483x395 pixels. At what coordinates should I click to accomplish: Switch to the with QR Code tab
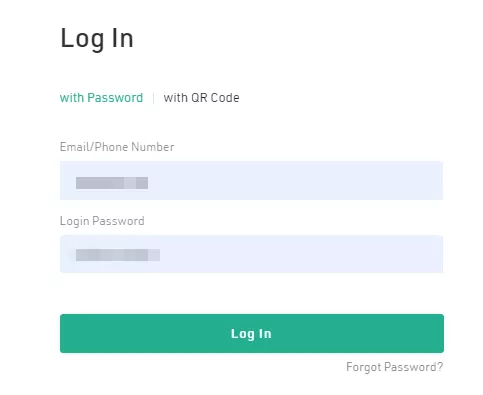(201, 98)
